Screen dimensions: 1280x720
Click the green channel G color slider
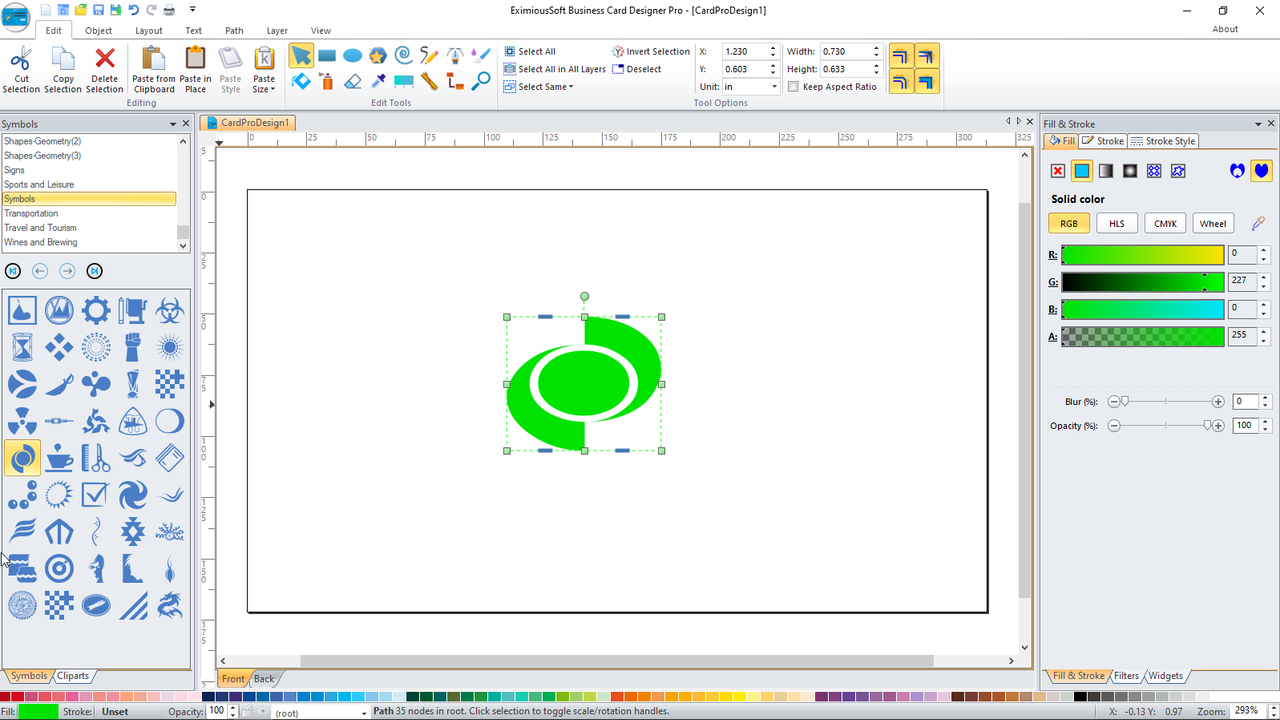pos(1142,283)
